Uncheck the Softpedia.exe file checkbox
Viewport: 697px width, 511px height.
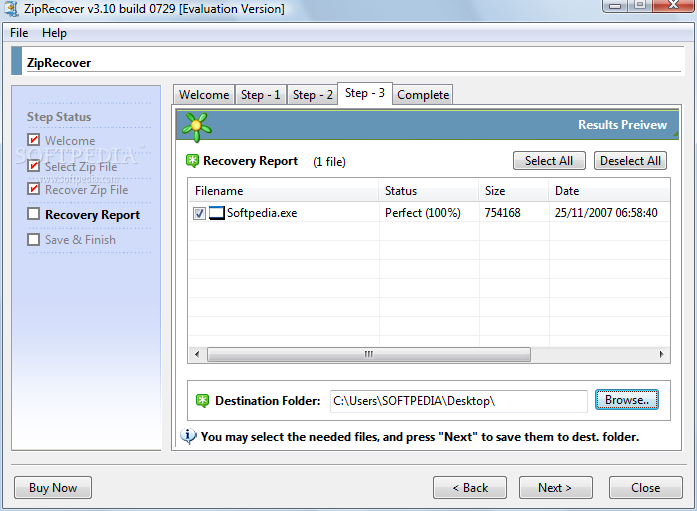click(199, 213)
